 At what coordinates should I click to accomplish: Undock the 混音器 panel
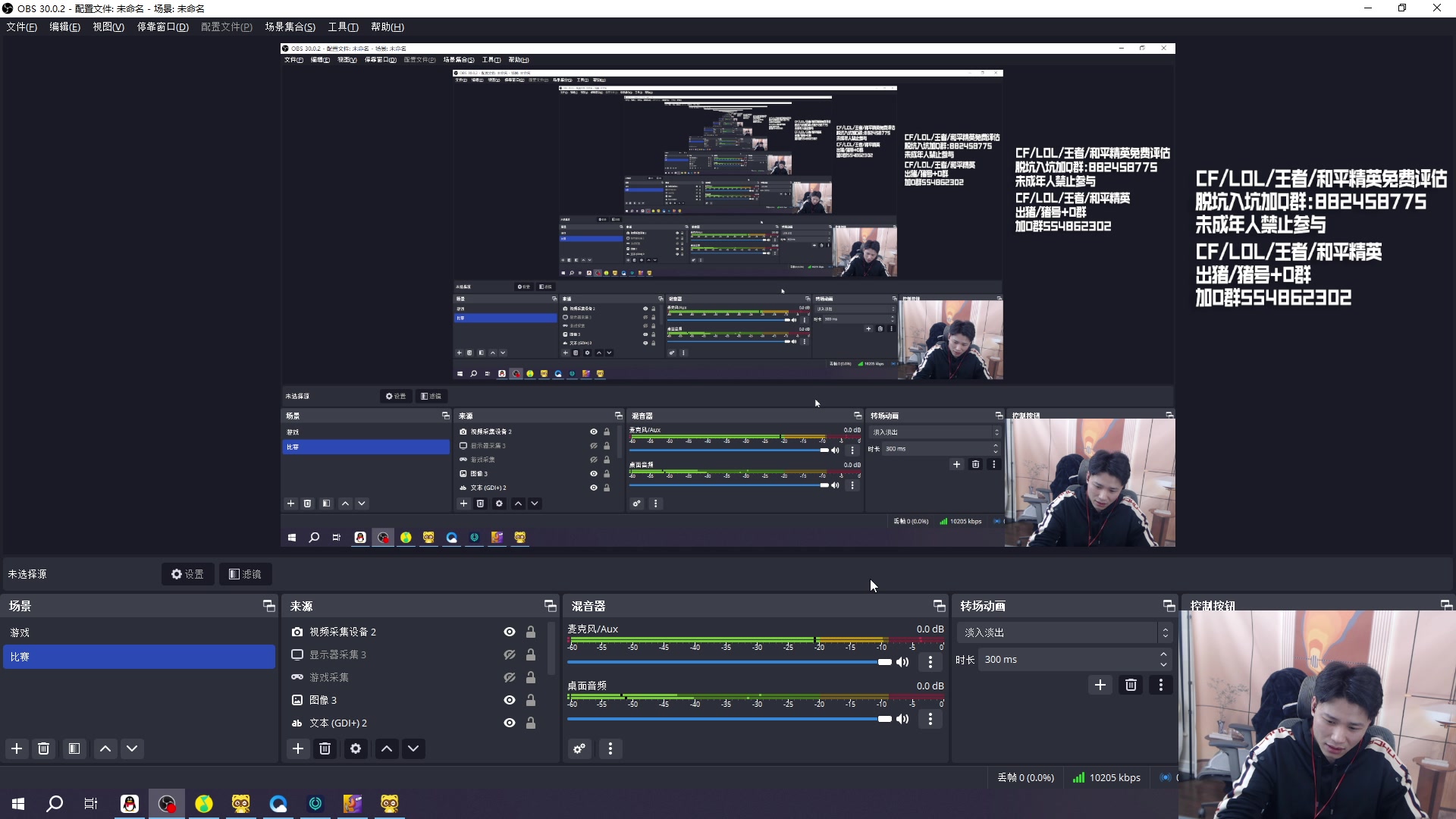[x=939, y=605]
